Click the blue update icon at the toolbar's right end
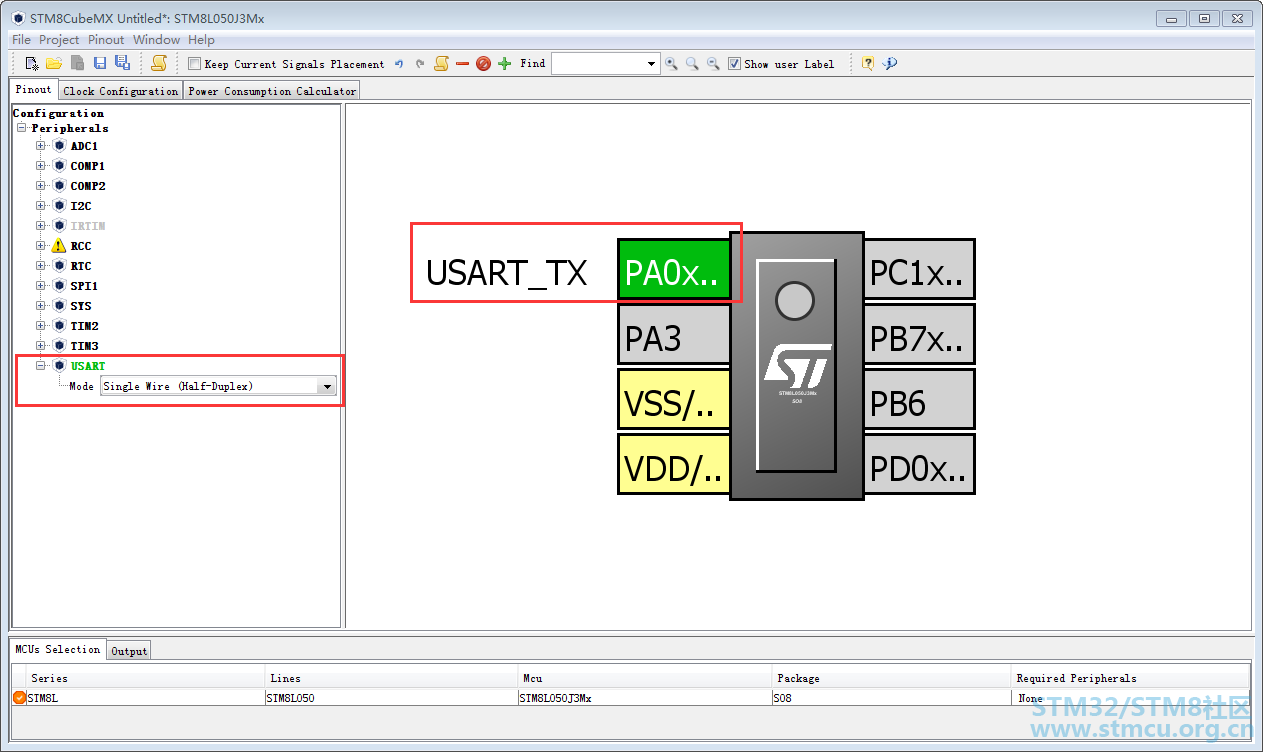1263x752 pixels. click(x=890, y=63)
